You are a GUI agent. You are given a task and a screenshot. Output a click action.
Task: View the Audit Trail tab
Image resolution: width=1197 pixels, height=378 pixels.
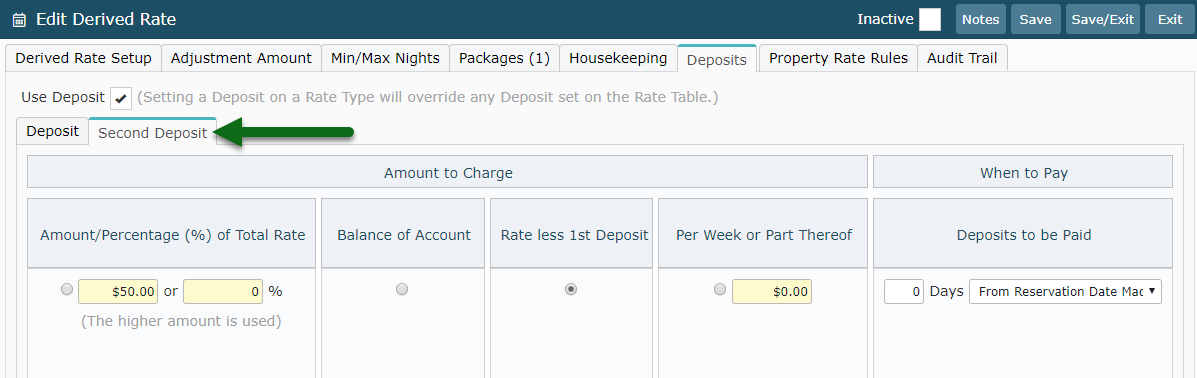[x=962, y=58]
